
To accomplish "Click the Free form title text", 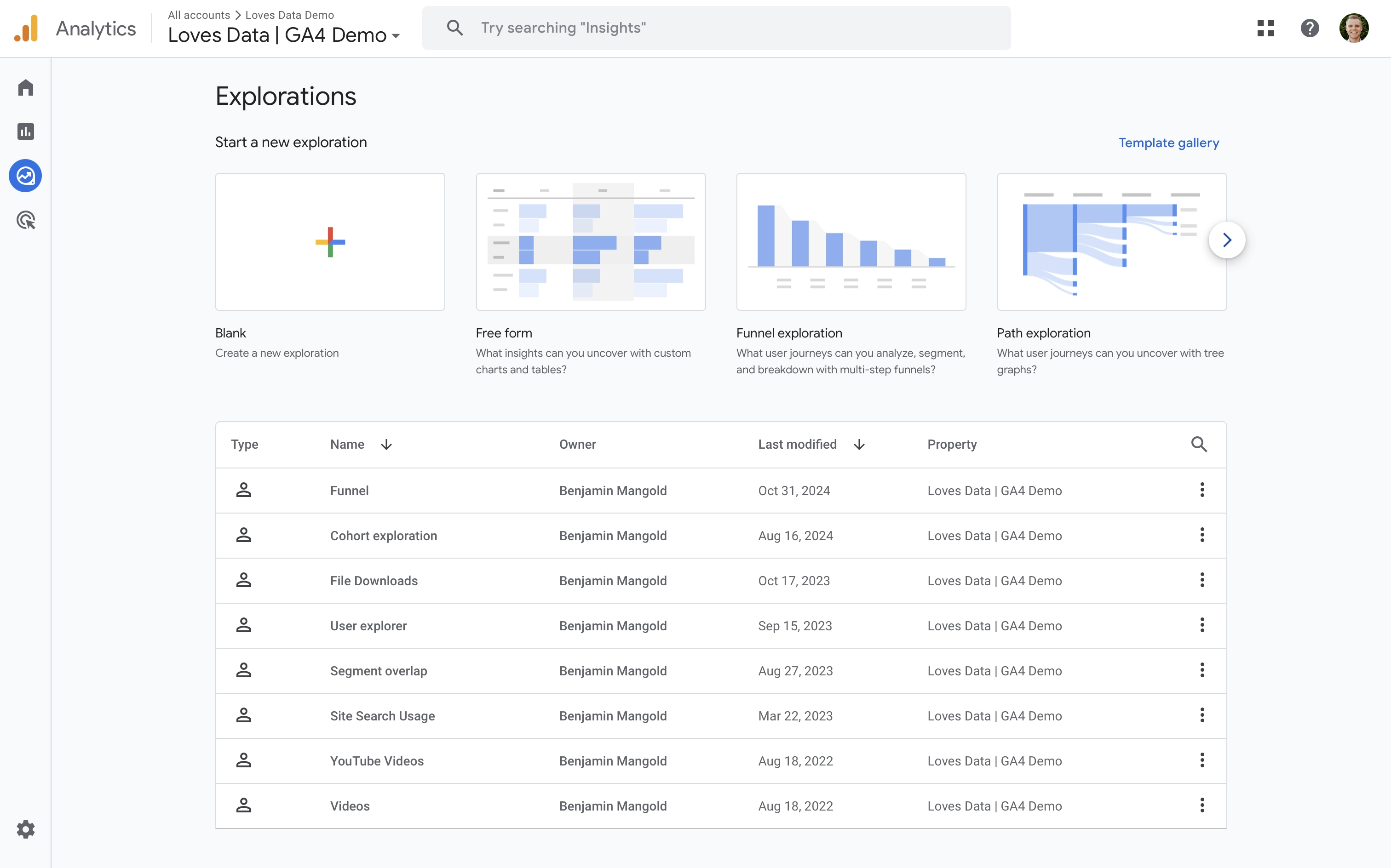I will (504, 333).
